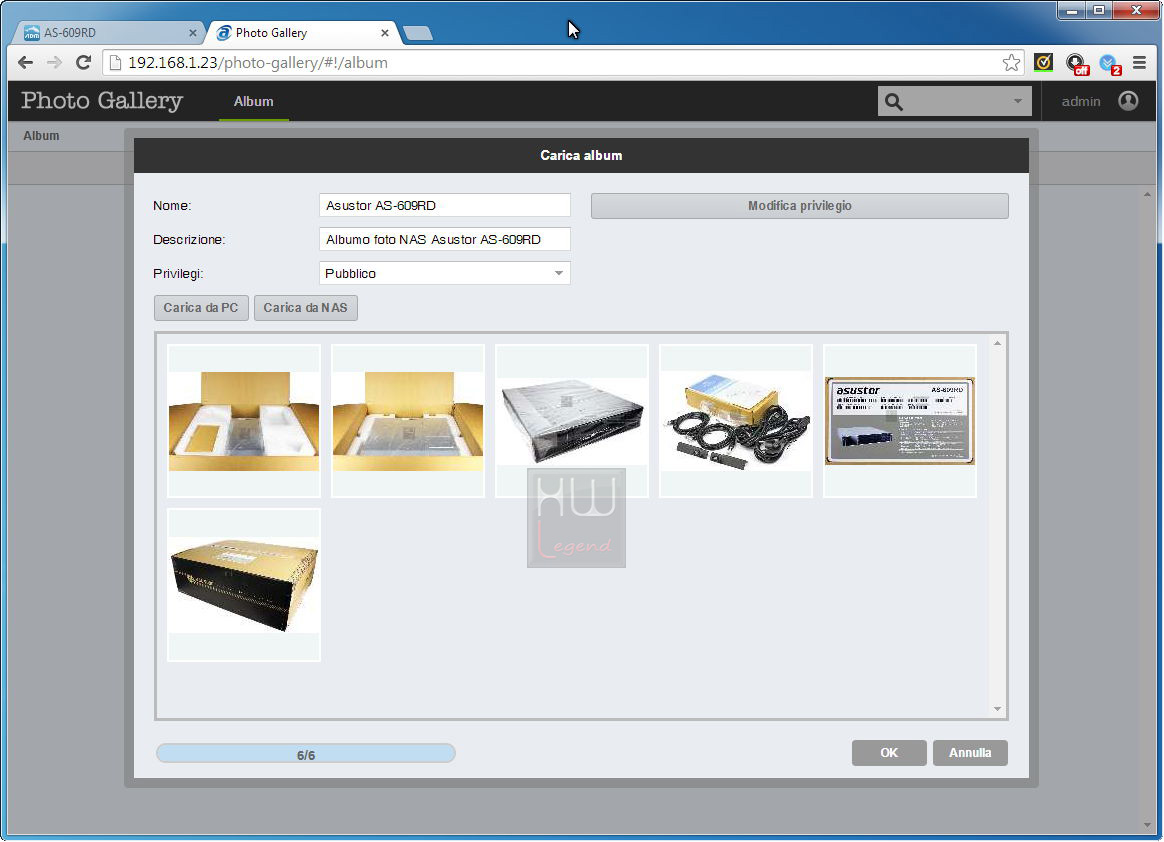1164x842 pixels.
Task: Select the open box with wrapped NAS thumbnail
Action: [408, 421]
